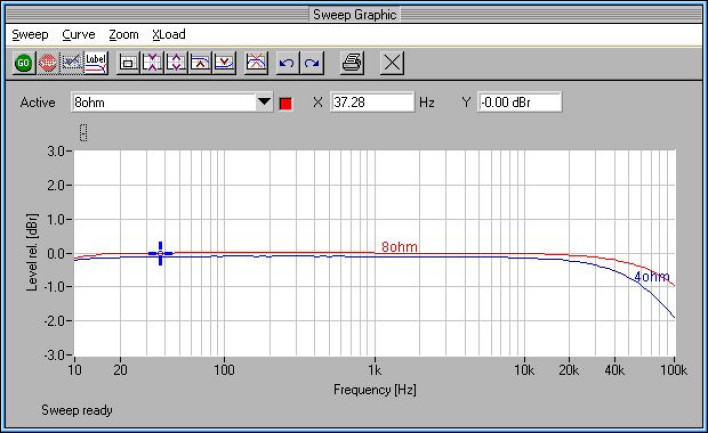
Task: Open the Zoom menu
Action: pos(124,34)
